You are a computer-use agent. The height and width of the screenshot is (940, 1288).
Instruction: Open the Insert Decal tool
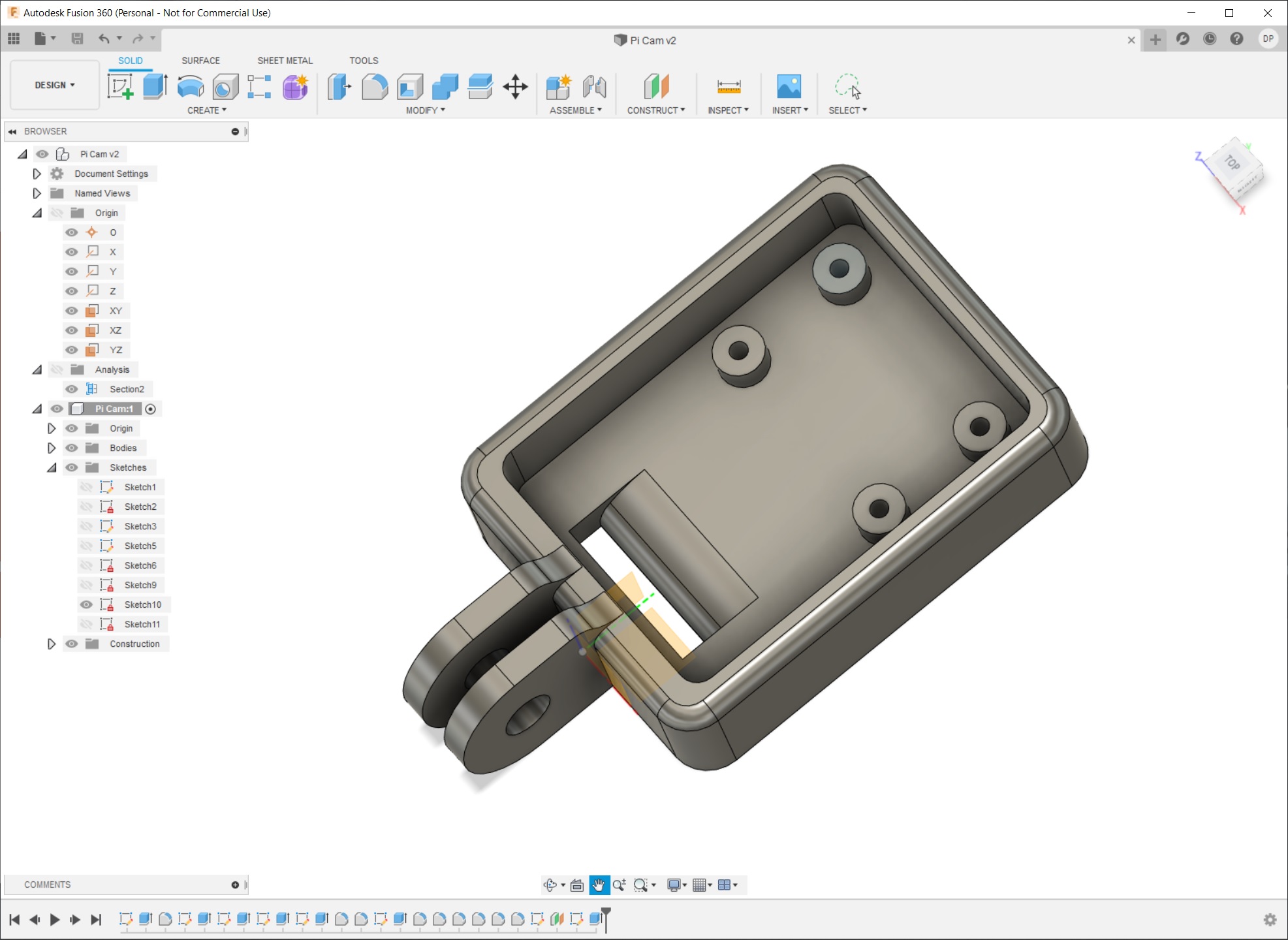(789, 86)
